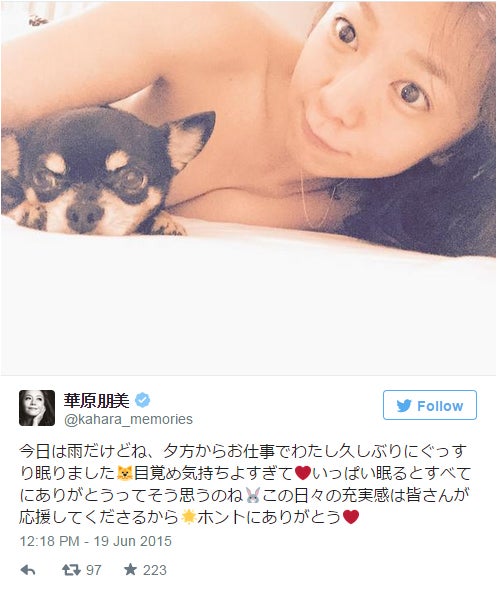Click the sun emoji in the tweet

[x=189, y=517]
